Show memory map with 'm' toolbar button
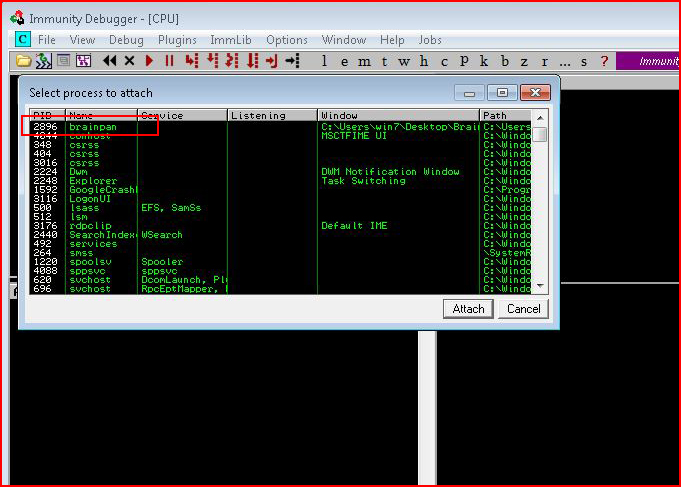This screenshot has width=681, height=487. pyautogui.click(x=364, y=62)
